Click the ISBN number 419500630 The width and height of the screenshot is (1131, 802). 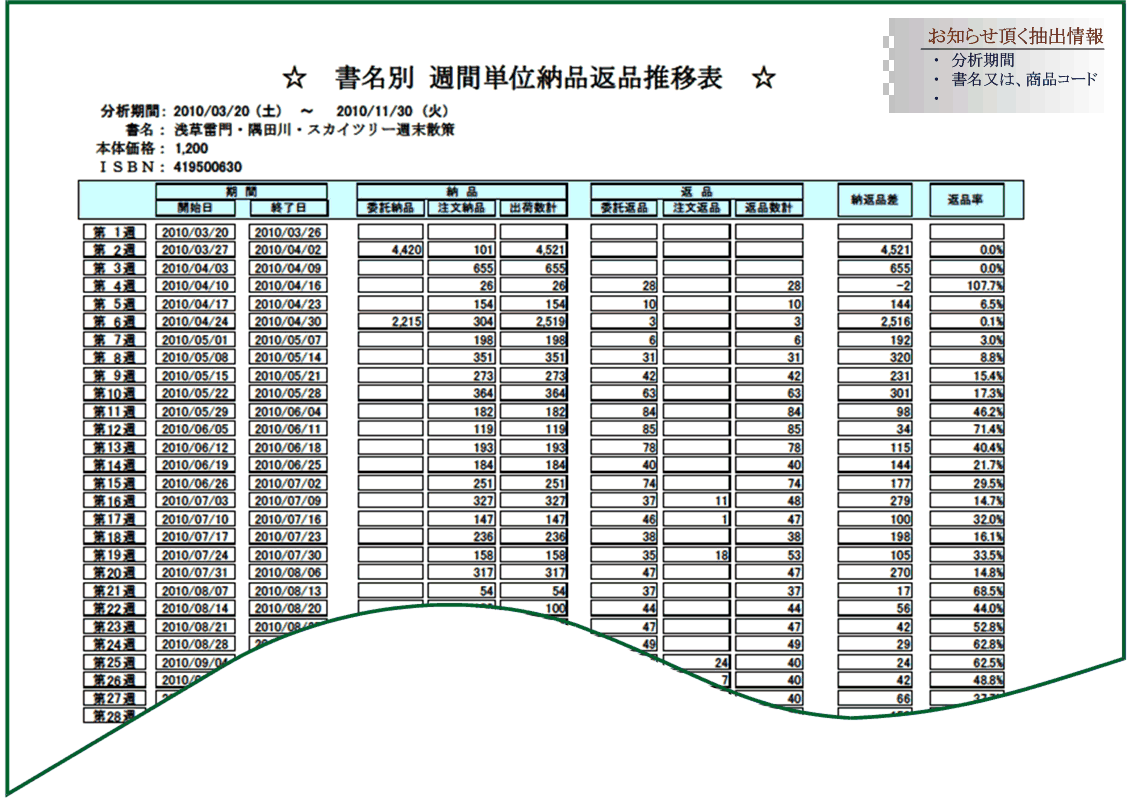pyautogui.click(x=208, y=167)
